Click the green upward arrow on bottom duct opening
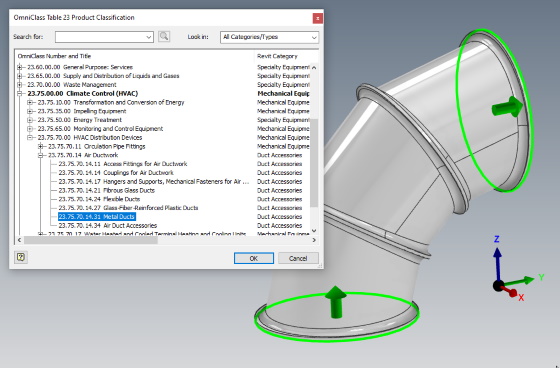Image resolution: width=560 pixels, height=368 pixels. (x=336, y=302)
